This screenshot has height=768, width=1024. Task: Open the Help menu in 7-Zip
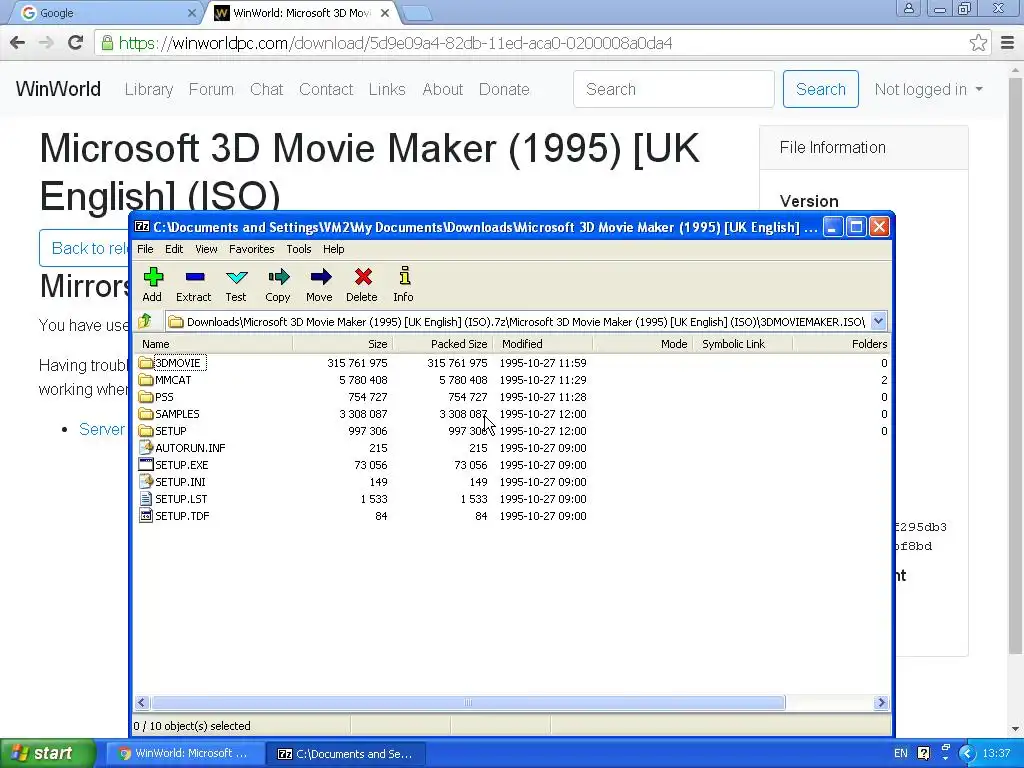[x=333, y=249]
